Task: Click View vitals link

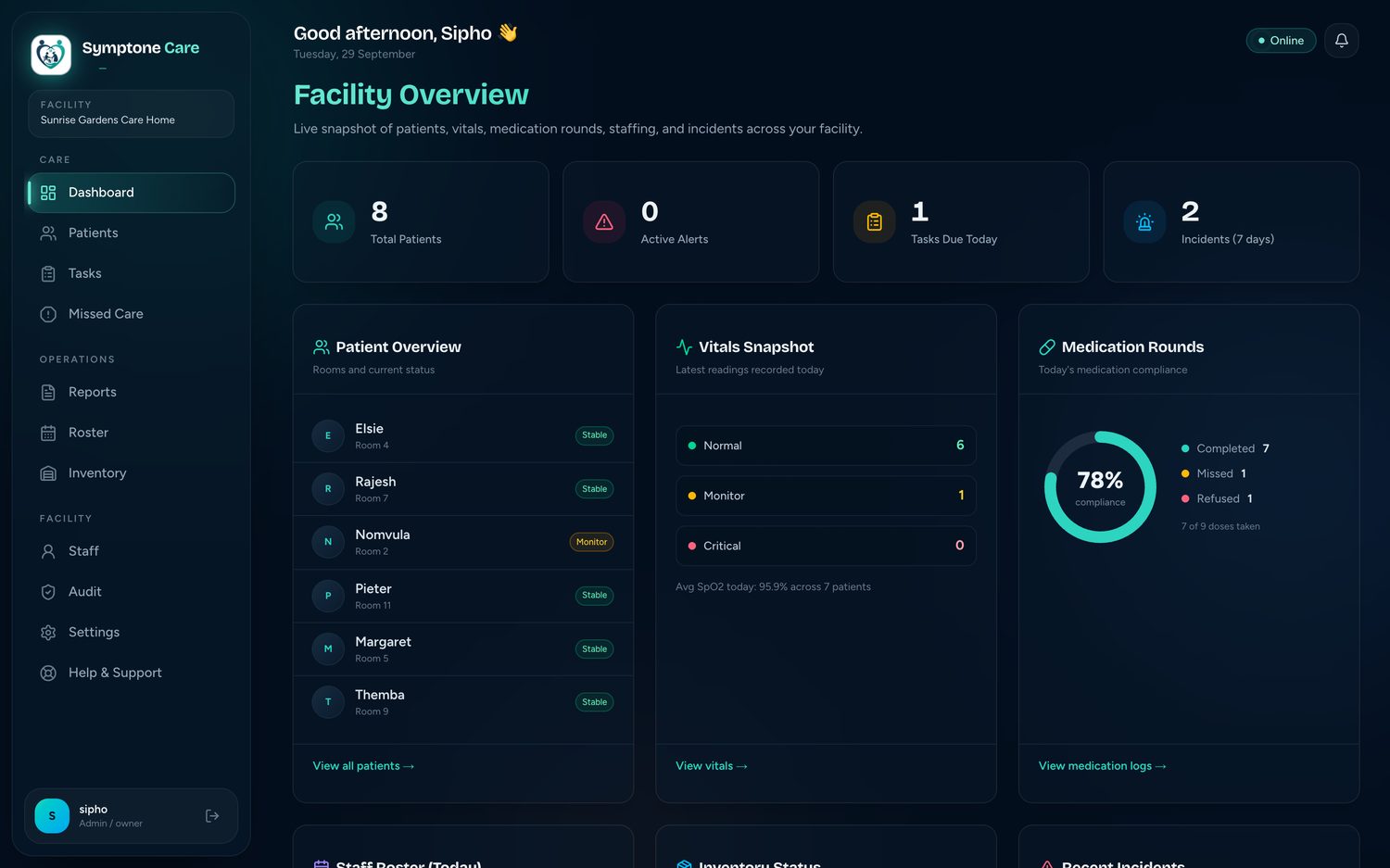Action: [x=712, y=766]
